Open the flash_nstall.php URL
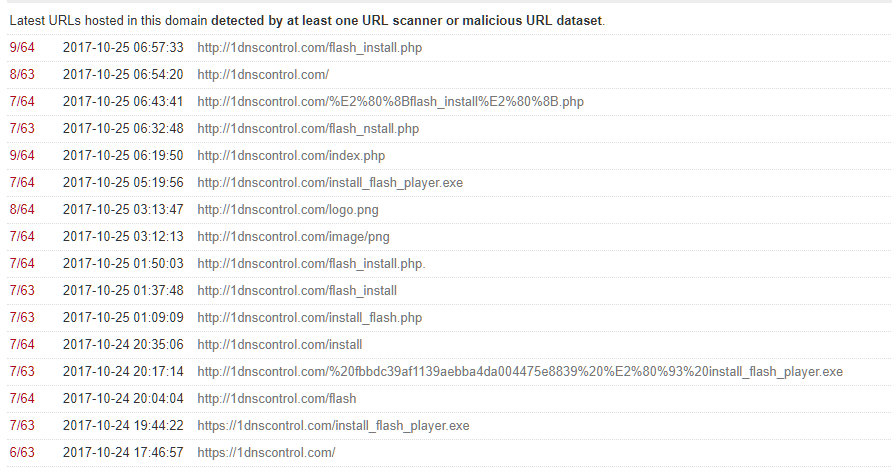Viewport: 892px width, 470px height. 308,128
